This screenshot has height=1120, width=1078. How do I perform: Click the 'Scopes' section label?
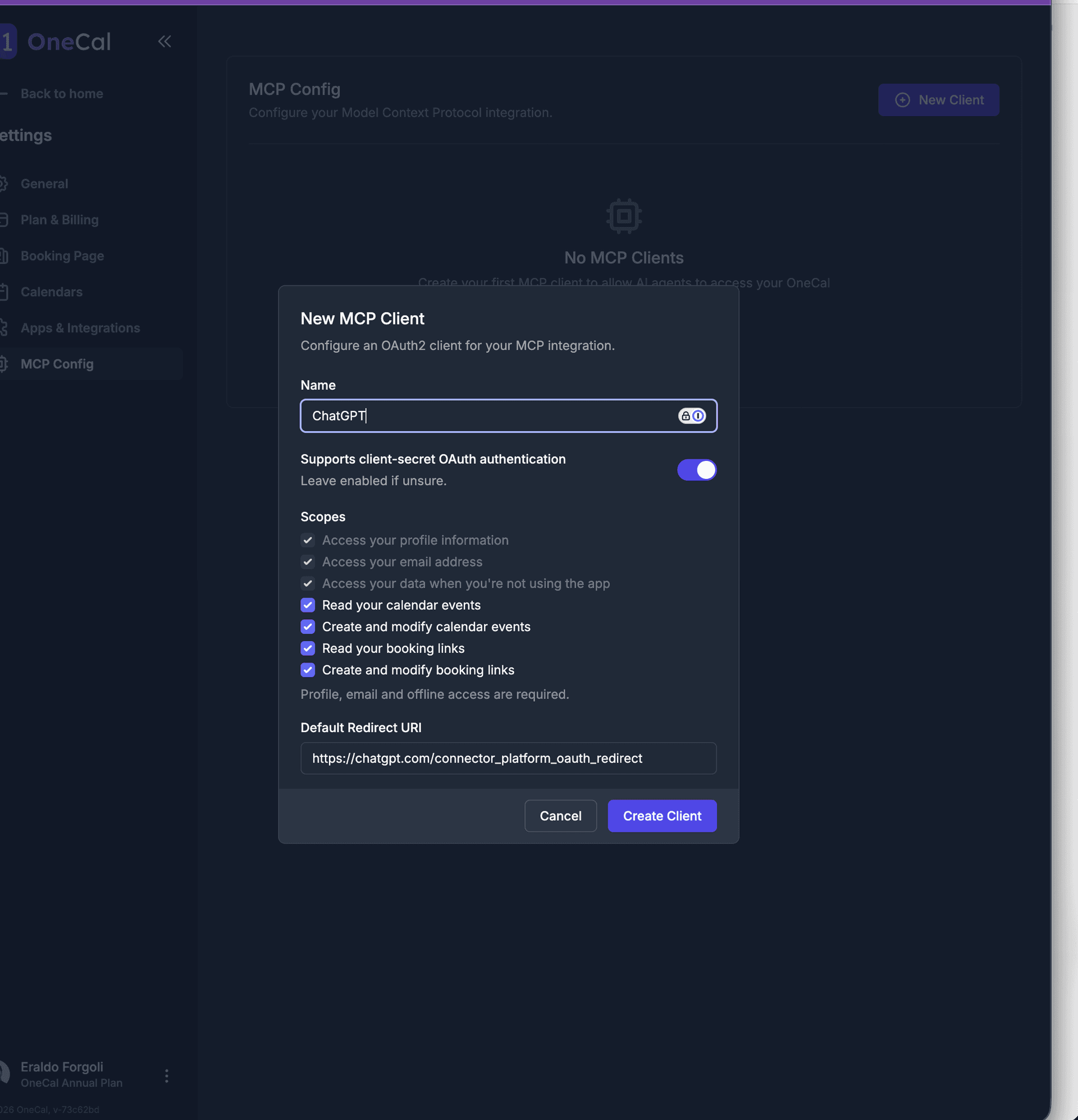pos(323,516)
